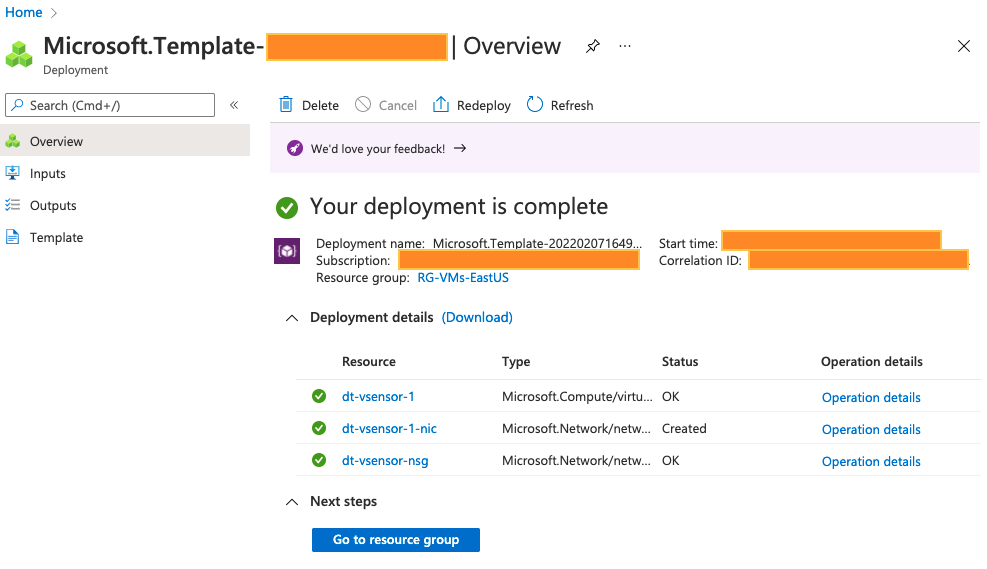Click the feedback arrow link
Viewport: 987px width, 569px height.
pos(460,149)
